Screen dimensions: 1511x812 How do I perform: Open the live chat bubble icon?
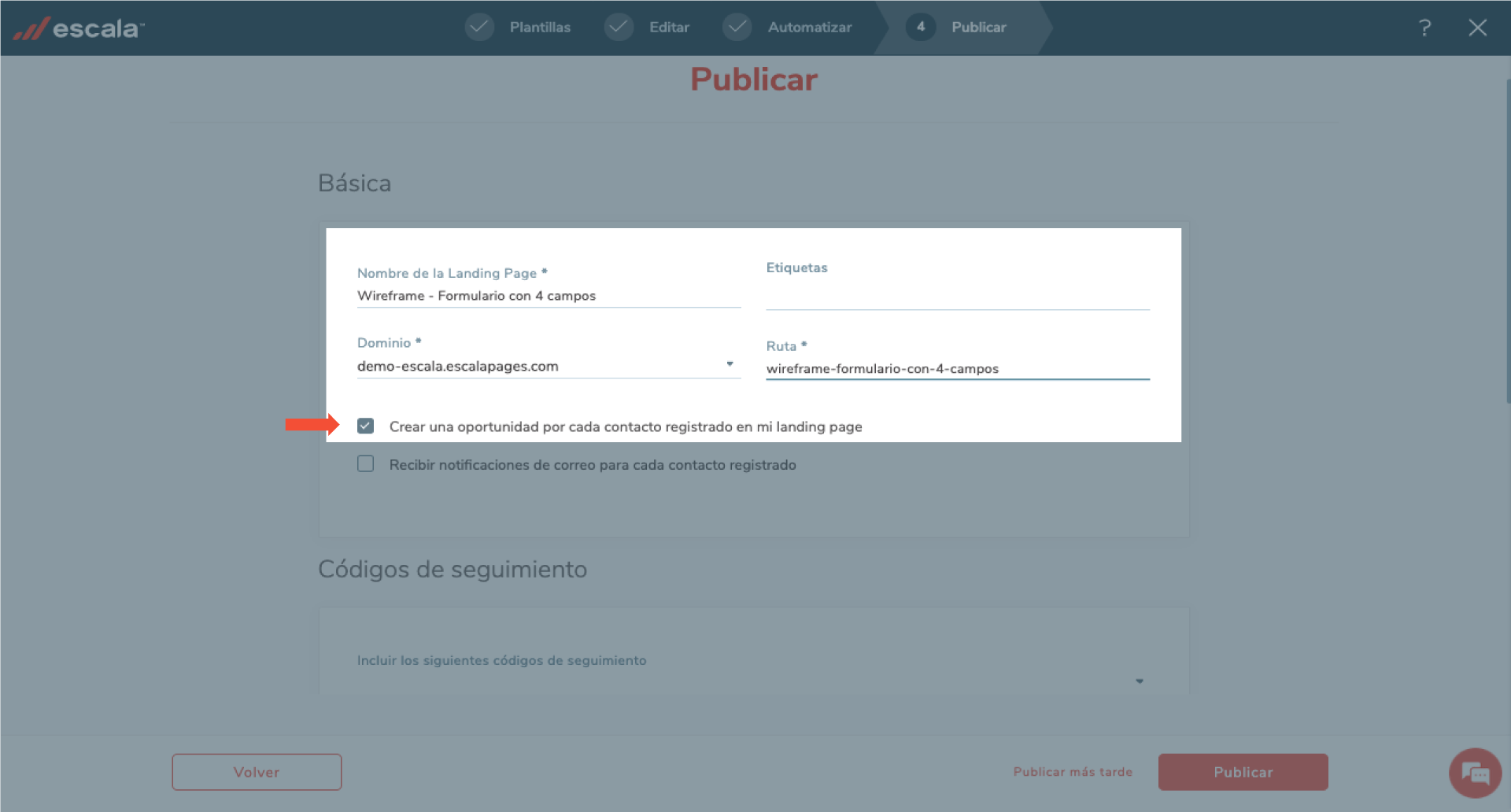coord(1475,773)
